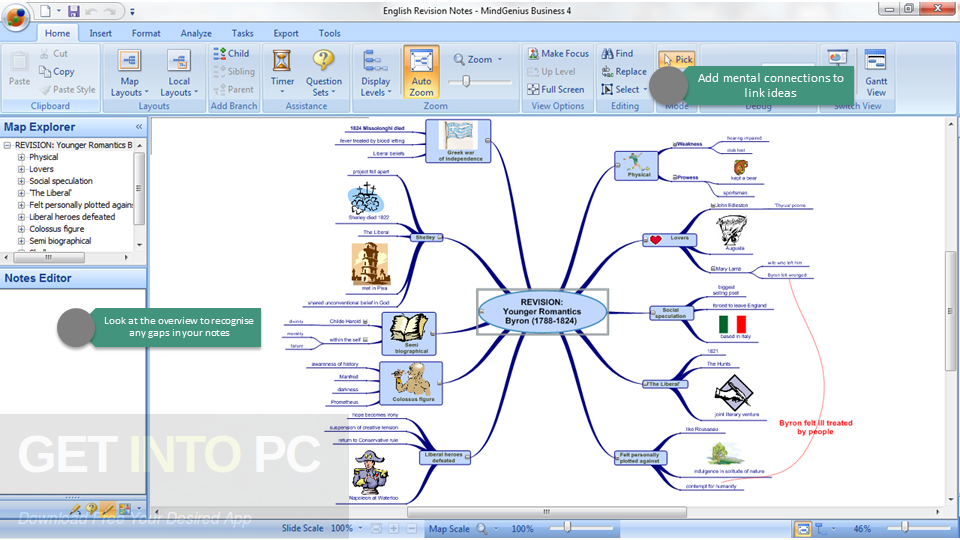Open the Zoom dropdown in ribbon

click(x=478, y=59)
